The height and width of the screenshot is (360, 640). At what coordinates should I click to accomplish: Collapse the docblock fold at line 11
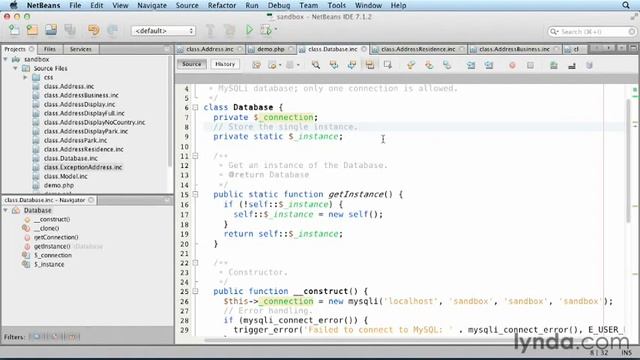click(196, 156)
